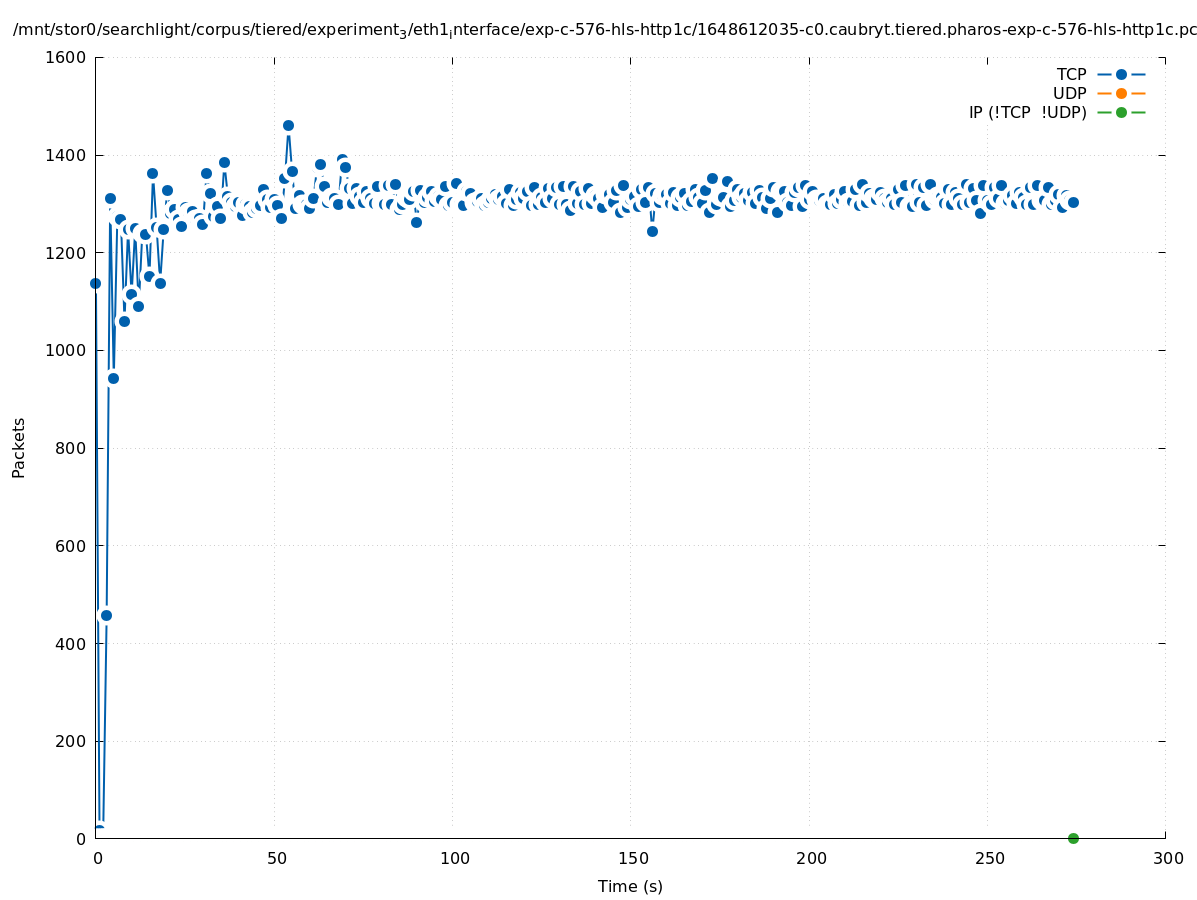
Task: Select the IP (!TCP !UDP) legend label
Action: (1027, 112)
